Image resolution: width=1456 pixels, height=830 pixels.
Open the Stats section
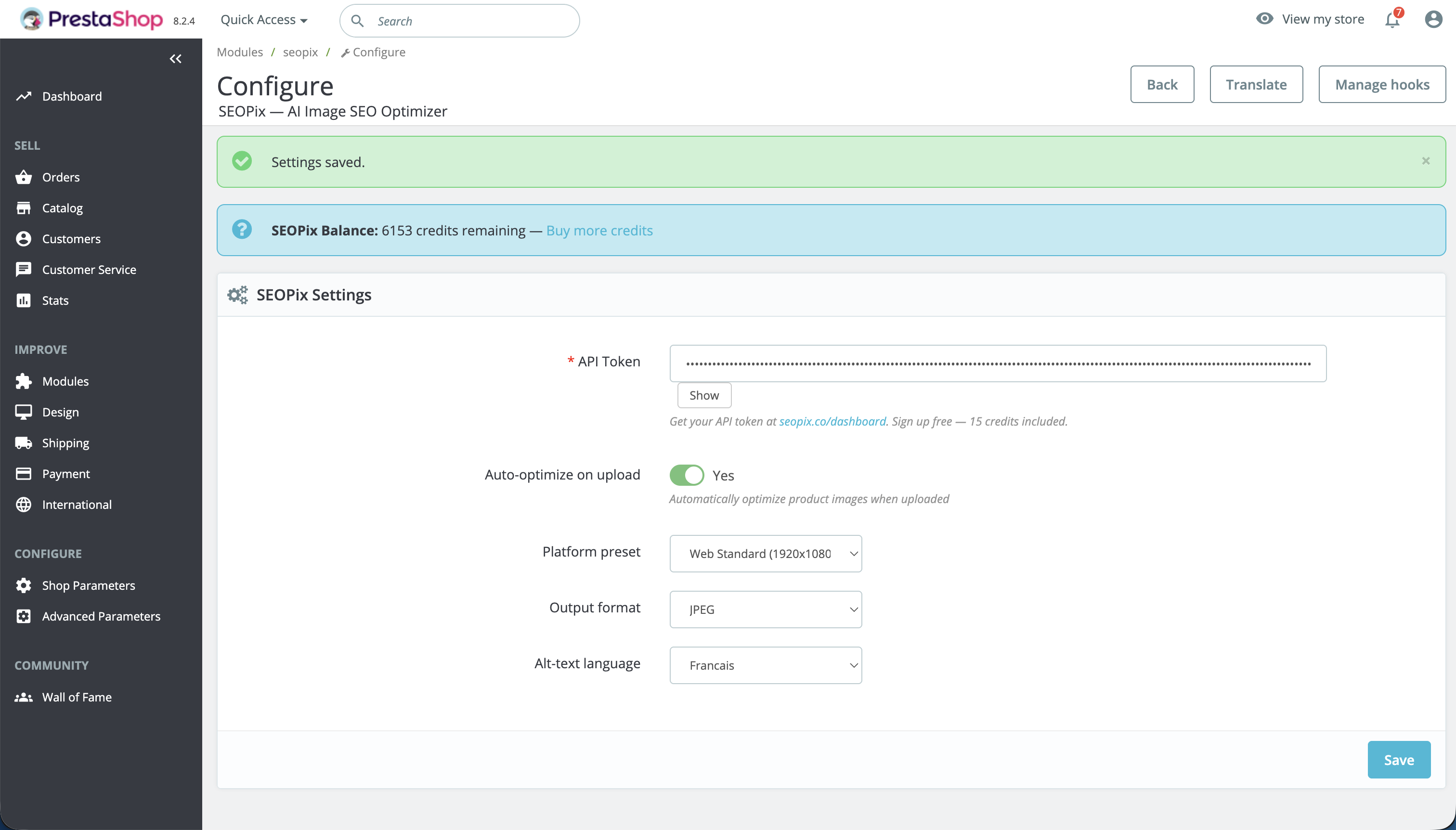point(55,300)
